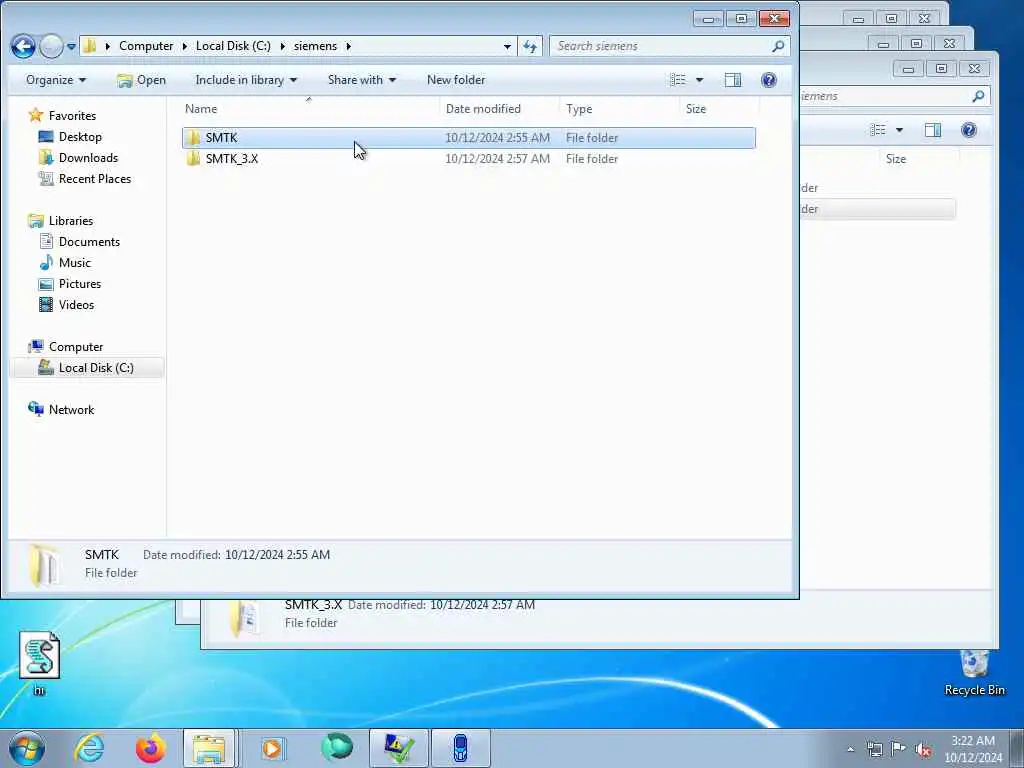
Task: Go back with the blue Back arrow
Action: [23, 46]
